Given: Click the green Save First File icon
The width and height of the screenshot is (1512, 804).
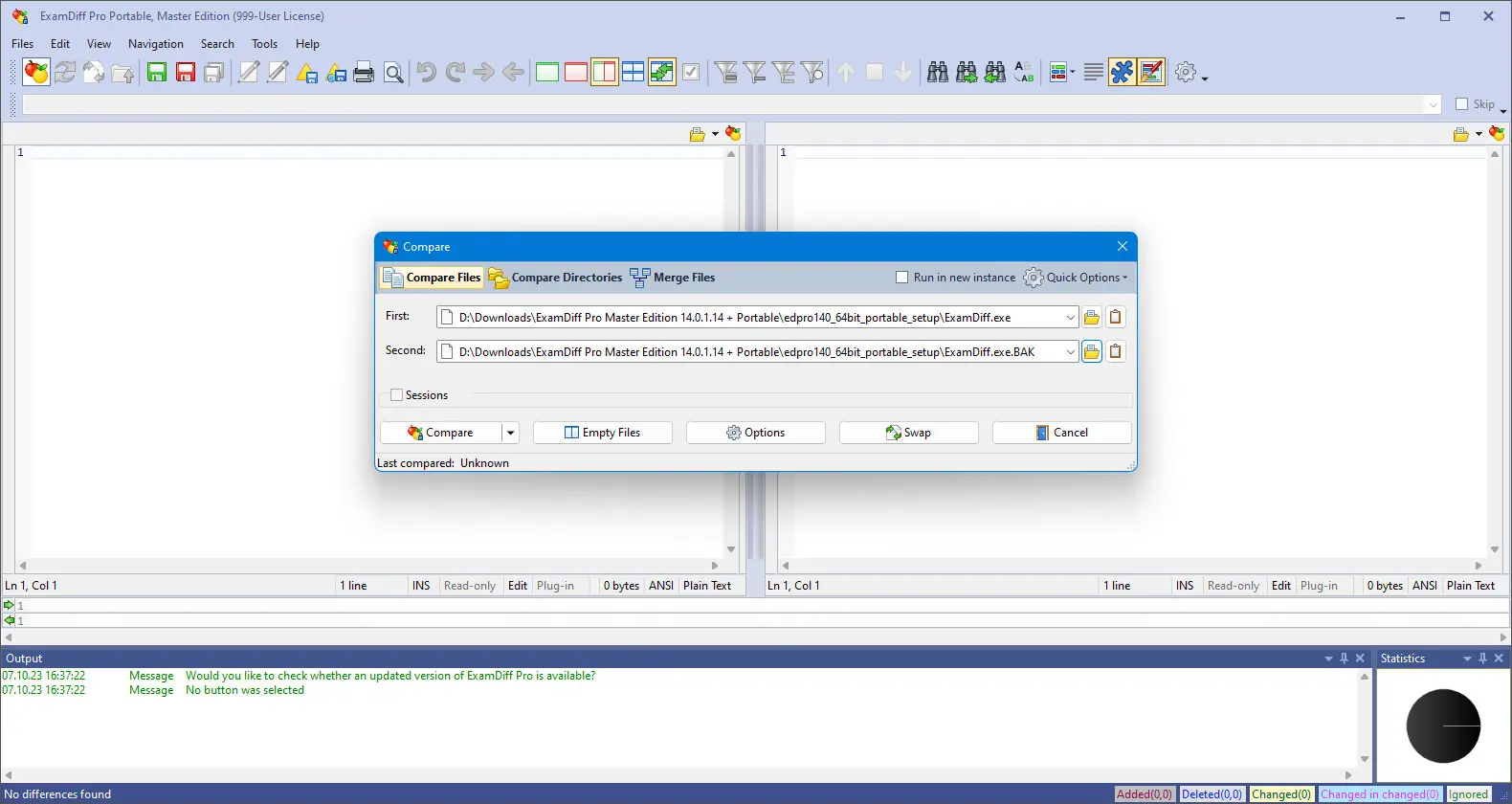Looking at the screenshot, I should (157, 72).
